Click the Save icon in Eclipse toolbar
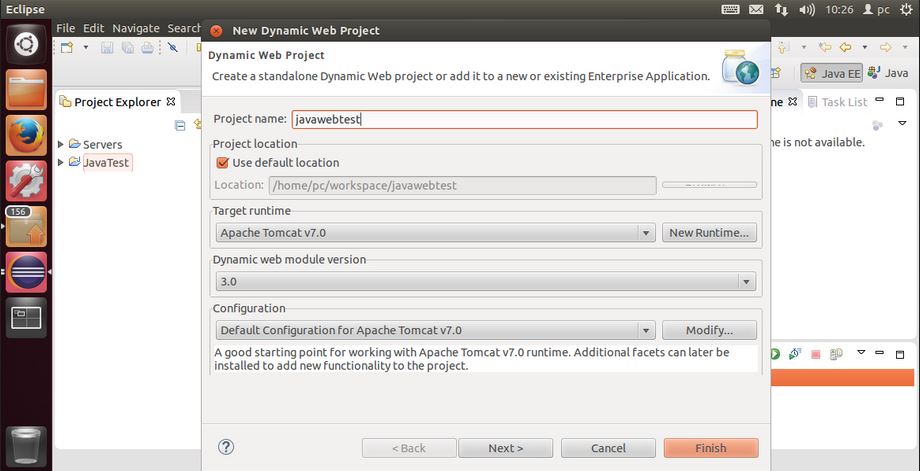920x471 pixels. tap(107, 48)
